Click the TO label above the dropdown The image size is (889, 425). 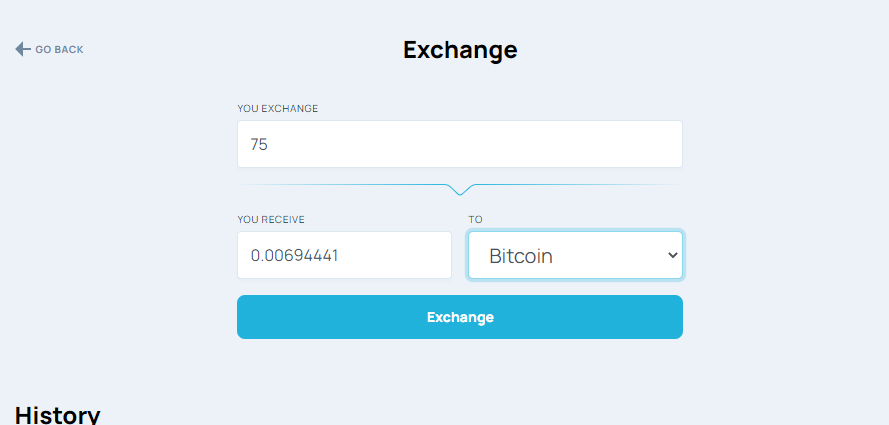pos(475,219)
